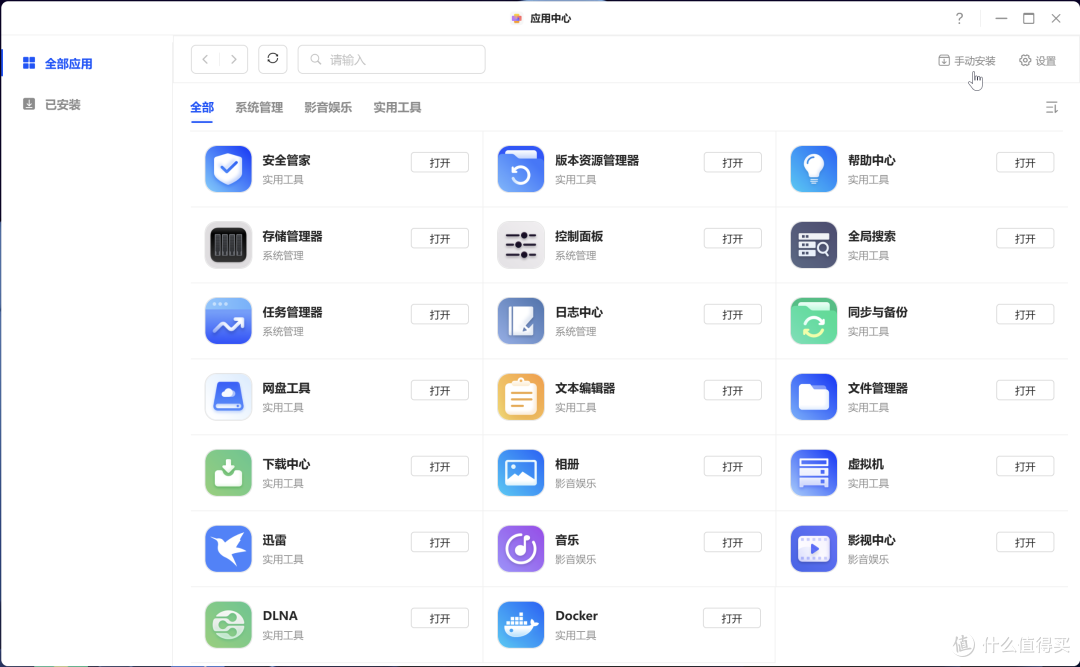This screenshot has height=667, width=1080.
Task: Click 打开 for 音乐
Action: 732,542
